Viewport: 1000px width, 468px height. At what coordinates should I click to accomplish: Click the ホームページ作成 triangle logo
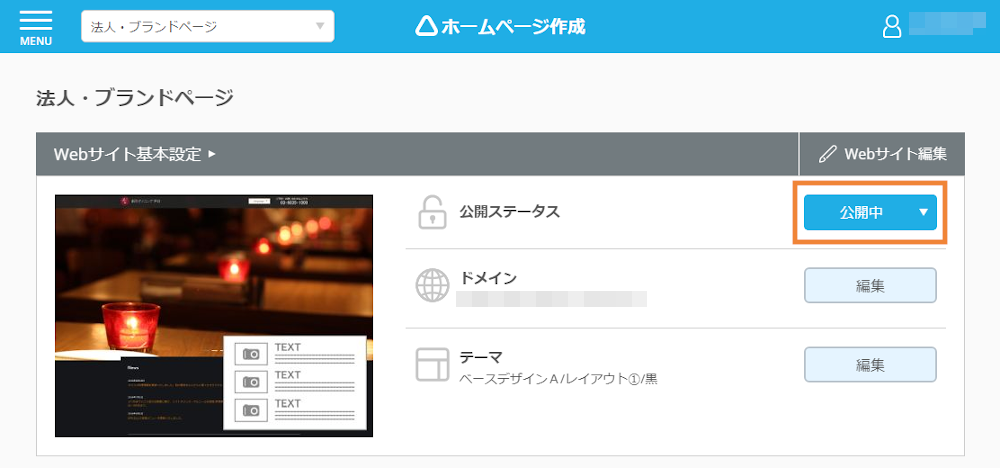(x=426, y=27)
